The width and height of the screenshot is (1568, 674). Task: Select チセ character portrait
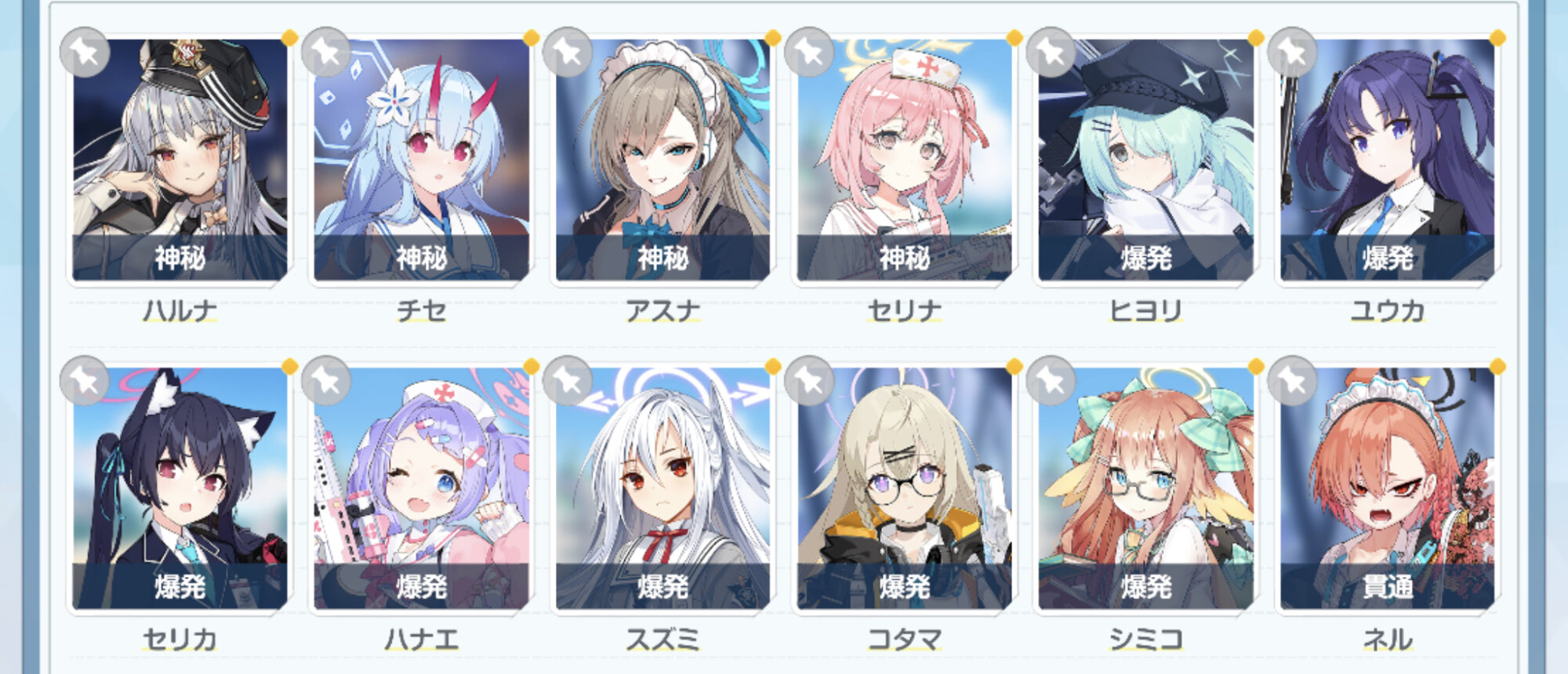click(x=422, y=160)
